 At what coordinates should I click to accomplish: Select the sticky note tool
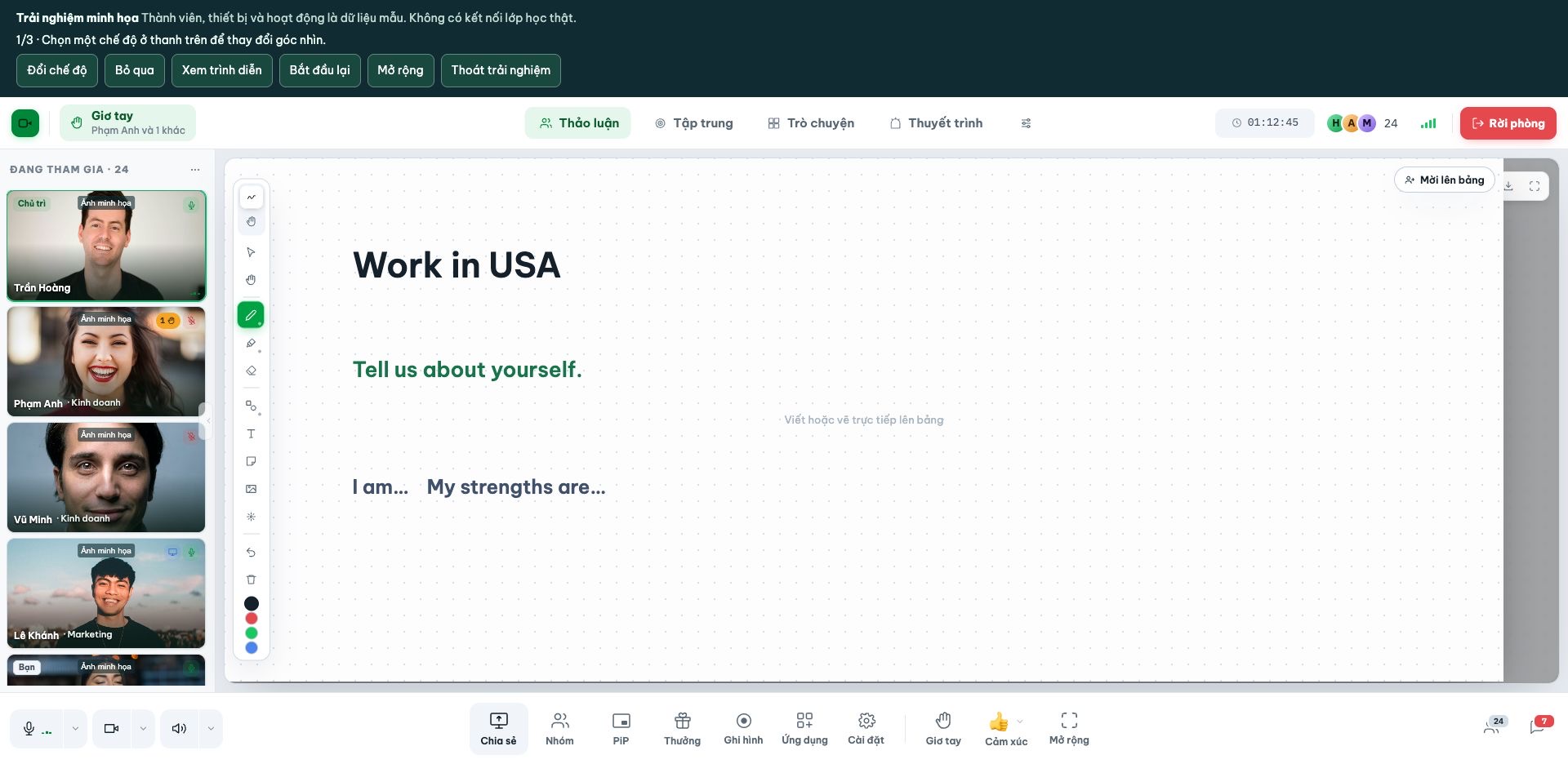pos(251,461)
